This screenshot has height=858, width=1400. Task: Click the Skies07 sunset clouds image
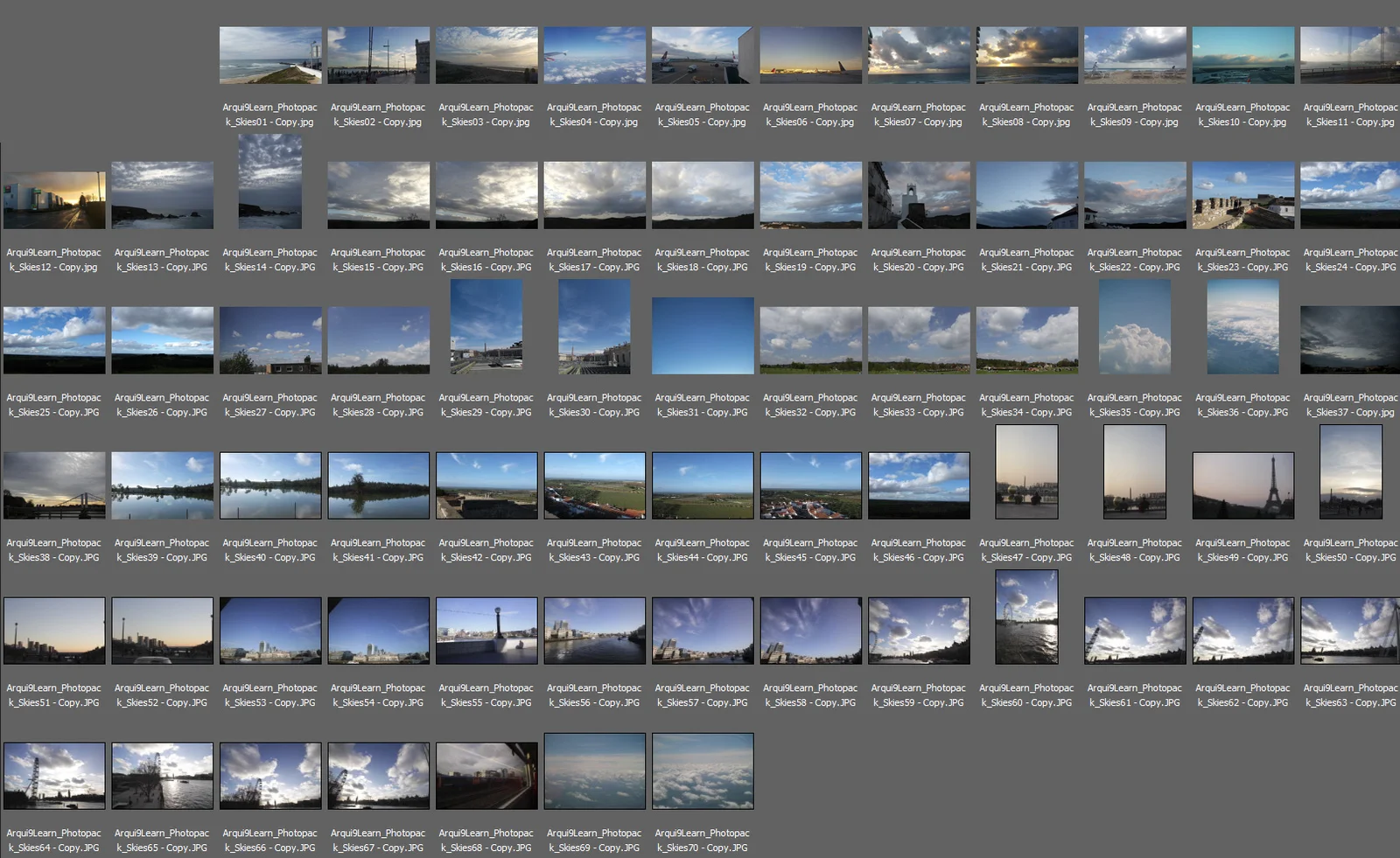[919, 53]
